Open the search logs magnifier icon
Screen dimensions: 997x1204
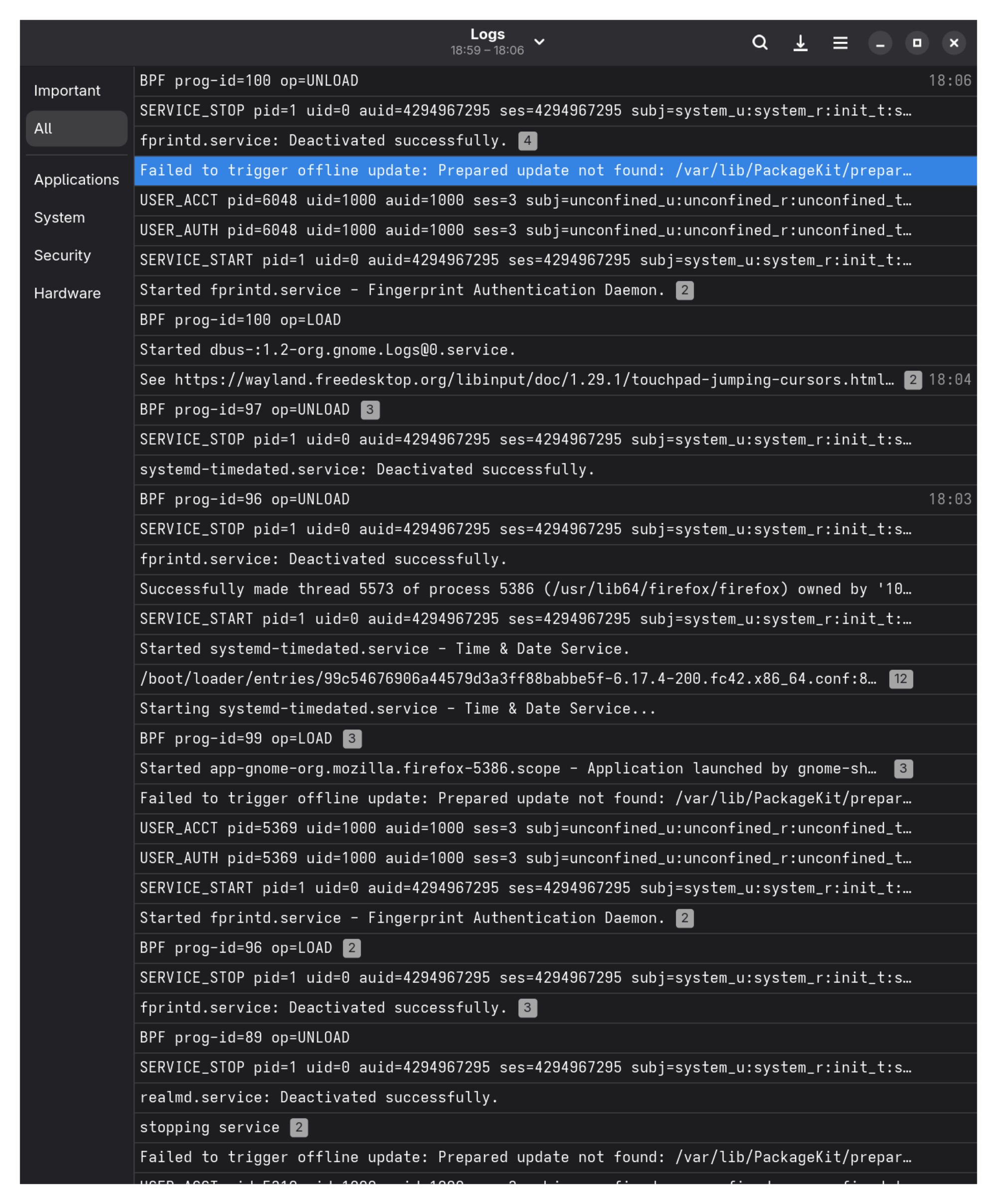coord(760,43)
